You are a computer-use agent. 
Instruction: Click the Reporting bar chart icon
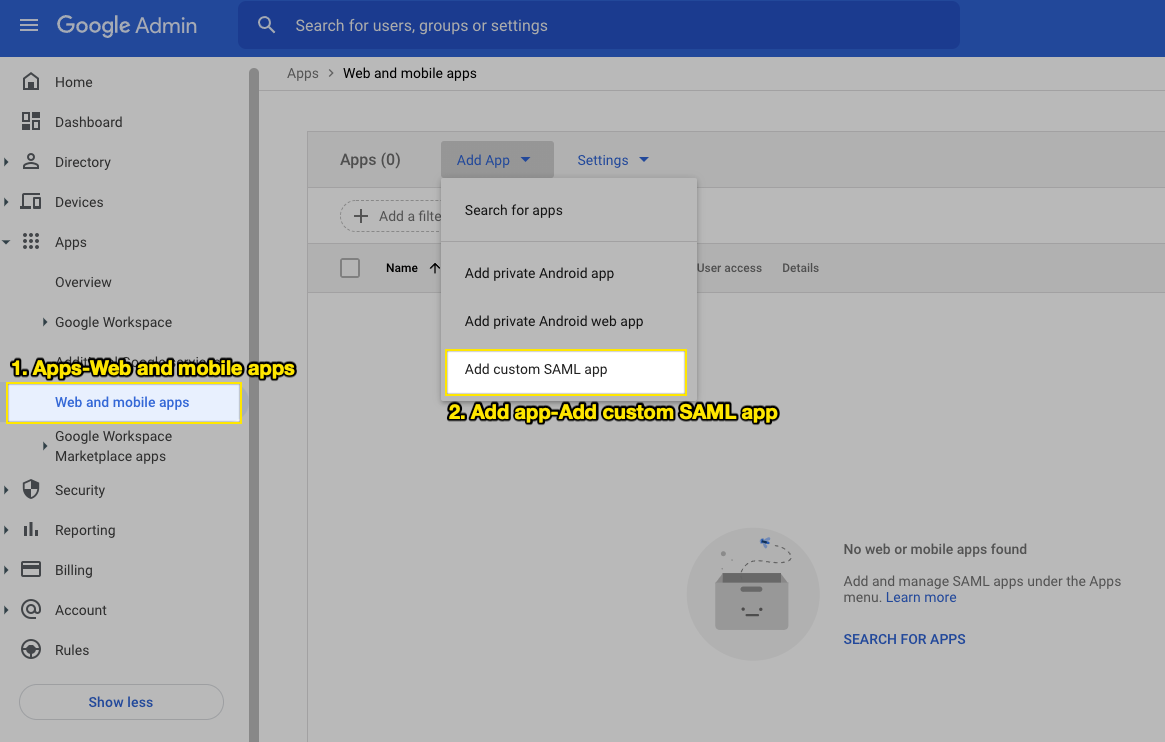click(30, 530)
